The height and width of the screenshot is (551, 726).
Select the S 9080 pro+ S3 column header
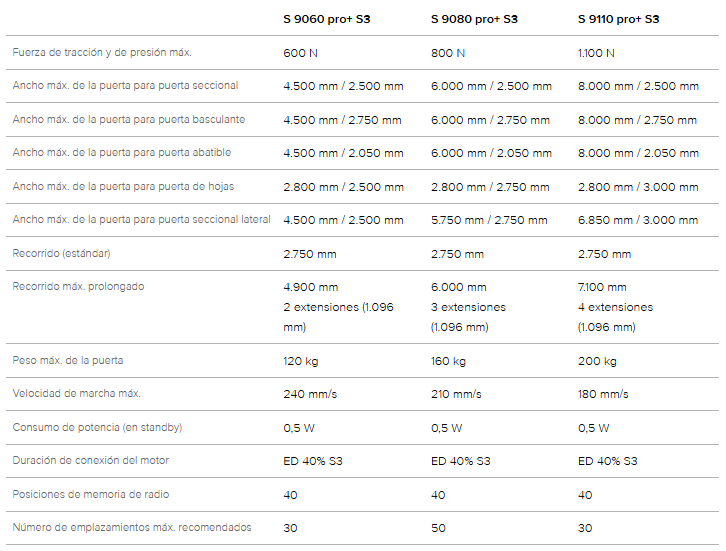pos(474,19)
